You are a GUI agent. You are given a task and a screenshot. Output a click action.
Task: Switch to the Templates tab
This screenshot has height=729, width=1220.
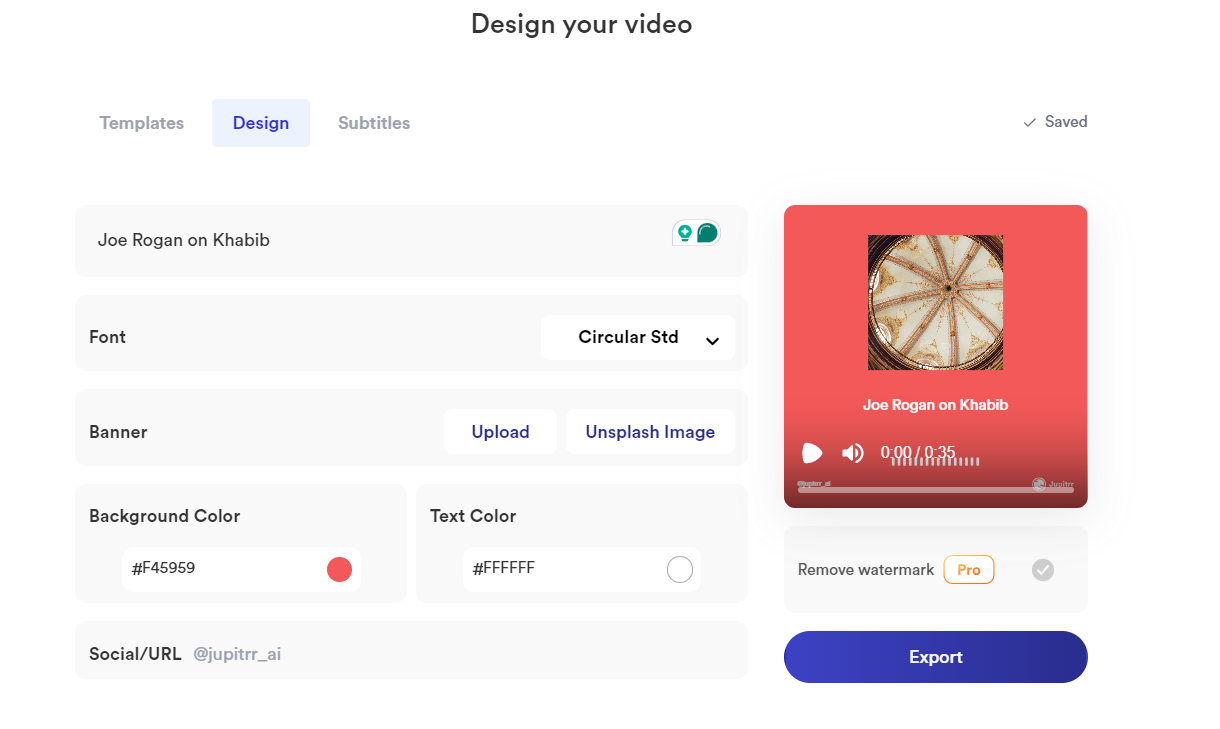pyautogui.click(x=142, y=123)
